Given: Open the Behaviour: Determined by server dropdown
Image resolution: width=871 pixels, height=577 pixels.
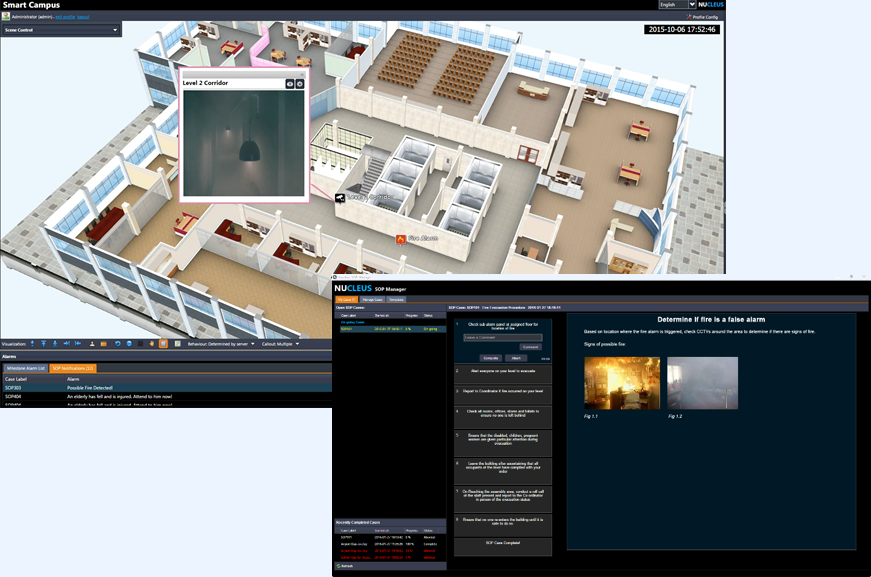Looking at the screenshot, I should point(221,344).
